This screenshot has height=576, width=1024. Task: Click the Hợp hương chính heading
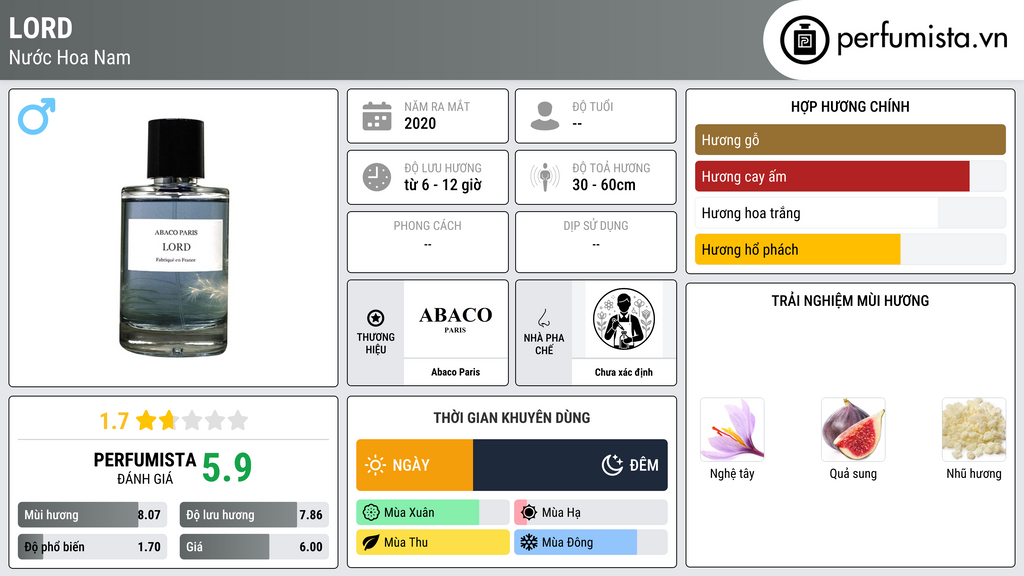tap(850, 106)
